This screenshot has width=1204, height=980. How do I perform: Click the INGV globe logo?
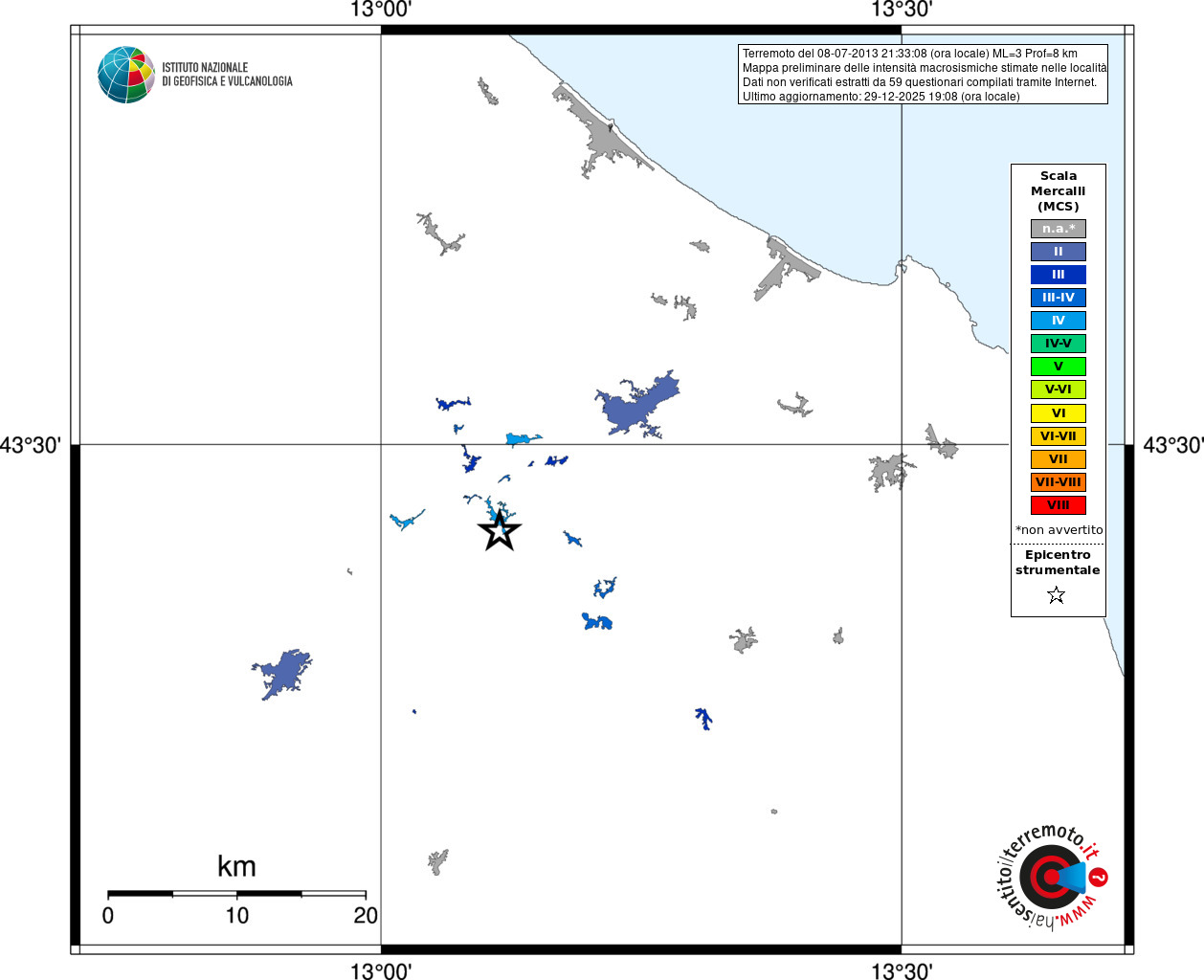point(126,75)
